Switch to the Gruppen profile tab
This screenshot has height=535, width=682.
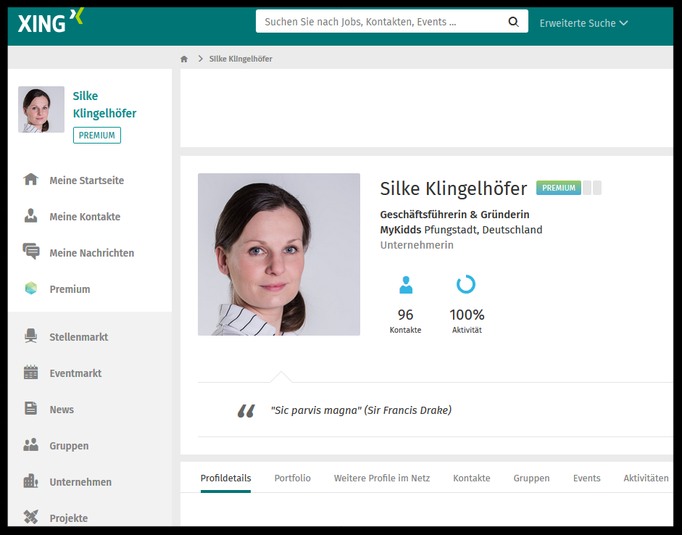[x=532, y=478]
